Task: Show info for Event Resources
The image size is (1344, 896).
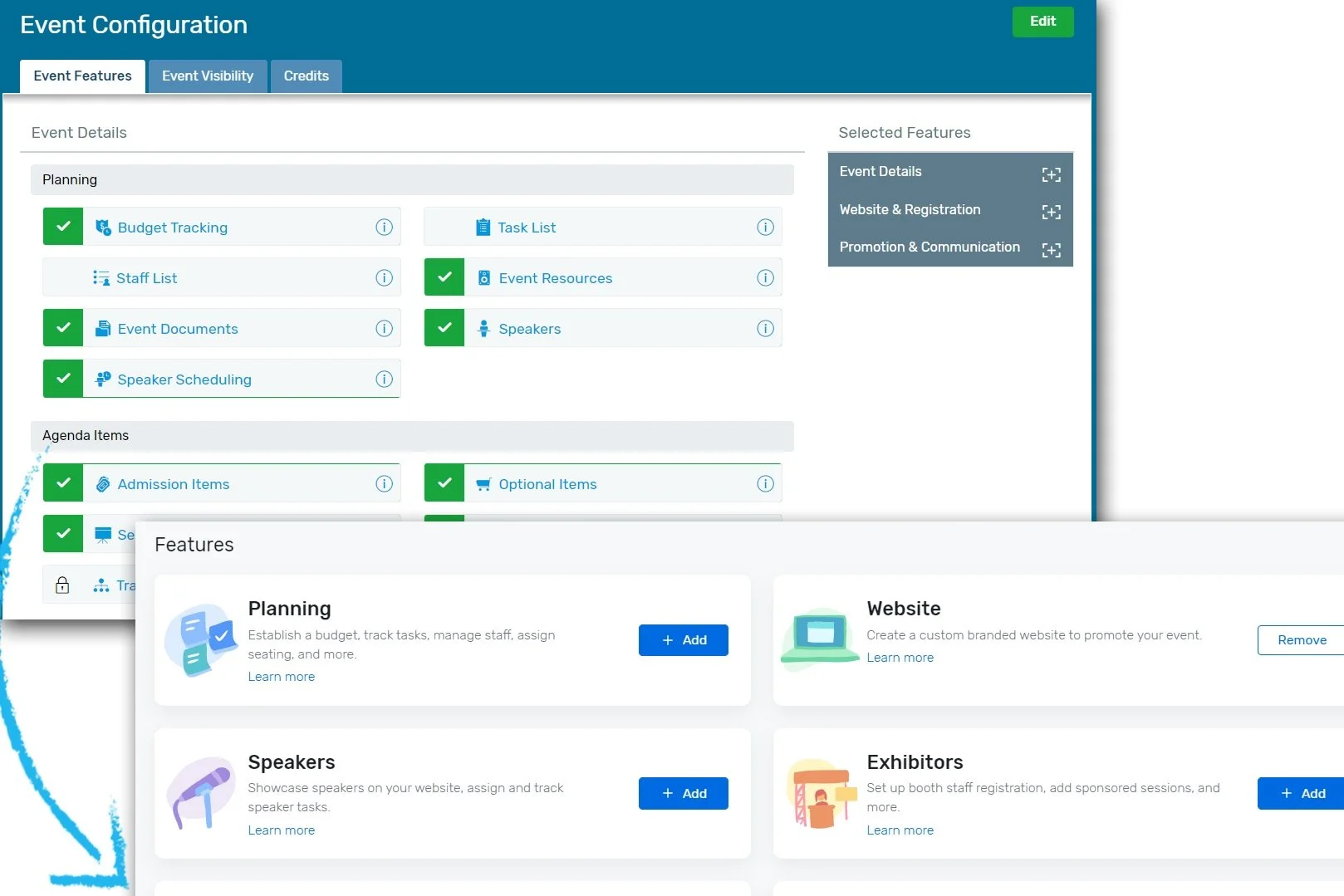Action: point(765,277)
